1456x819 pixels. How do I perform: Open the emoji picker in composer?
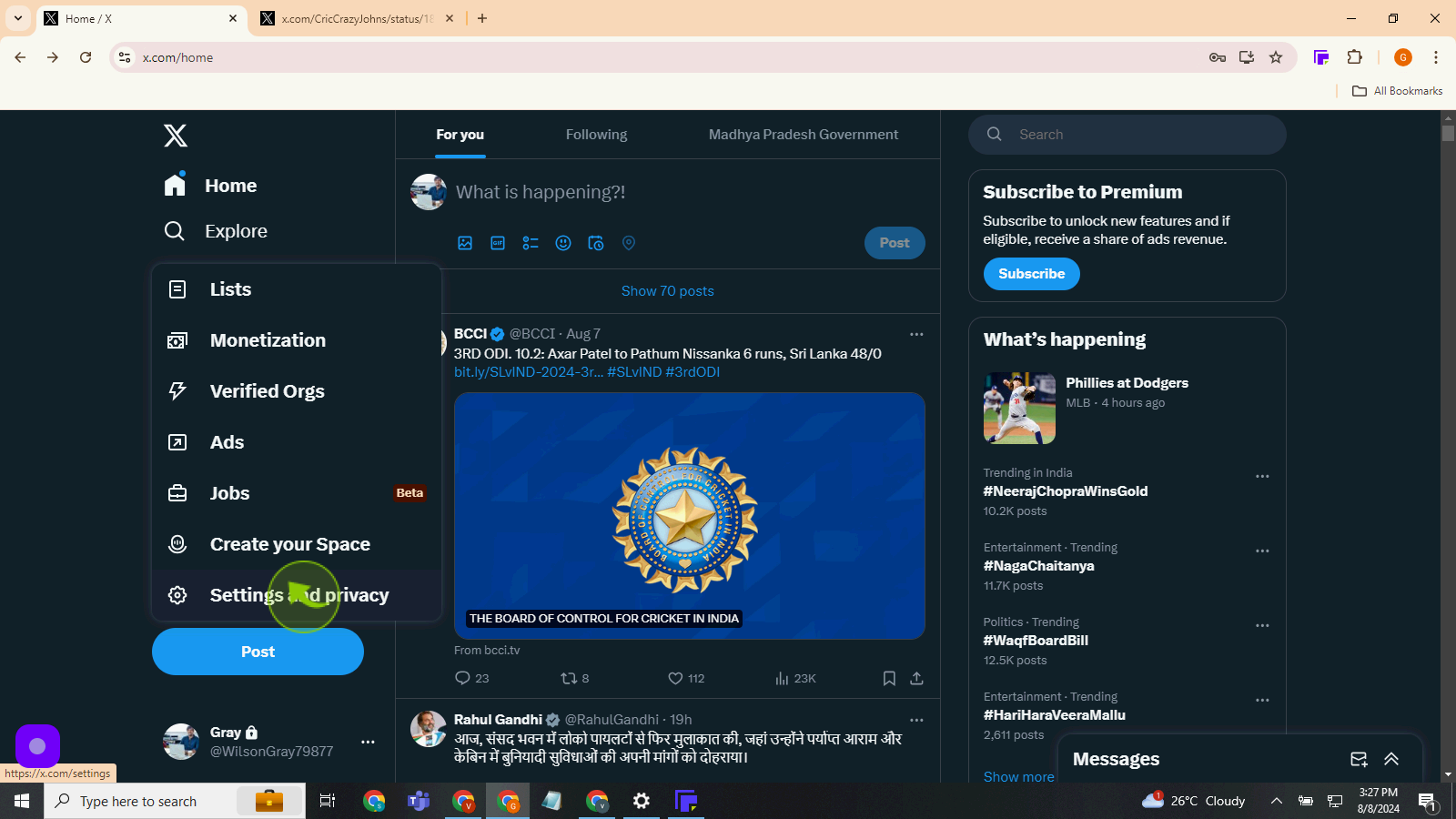tap(563, 243)
